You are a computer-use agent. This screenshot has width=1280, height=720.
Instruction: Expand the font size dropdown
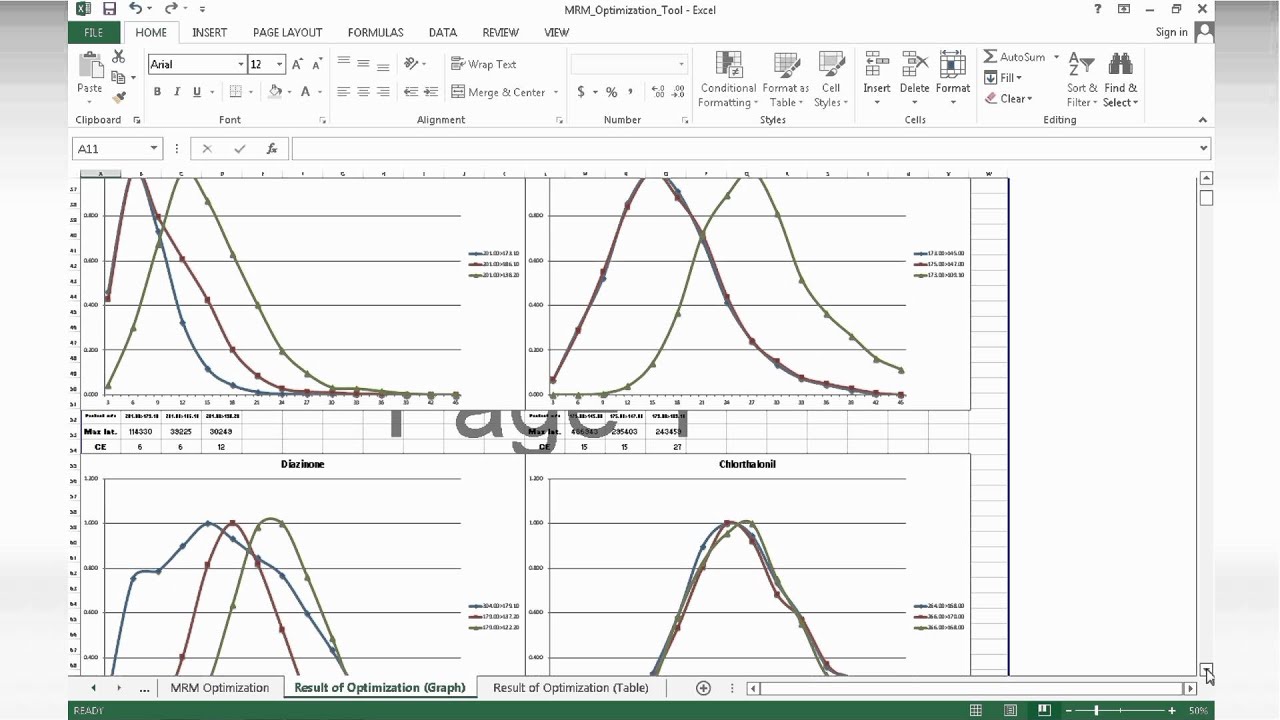(279, 64)
